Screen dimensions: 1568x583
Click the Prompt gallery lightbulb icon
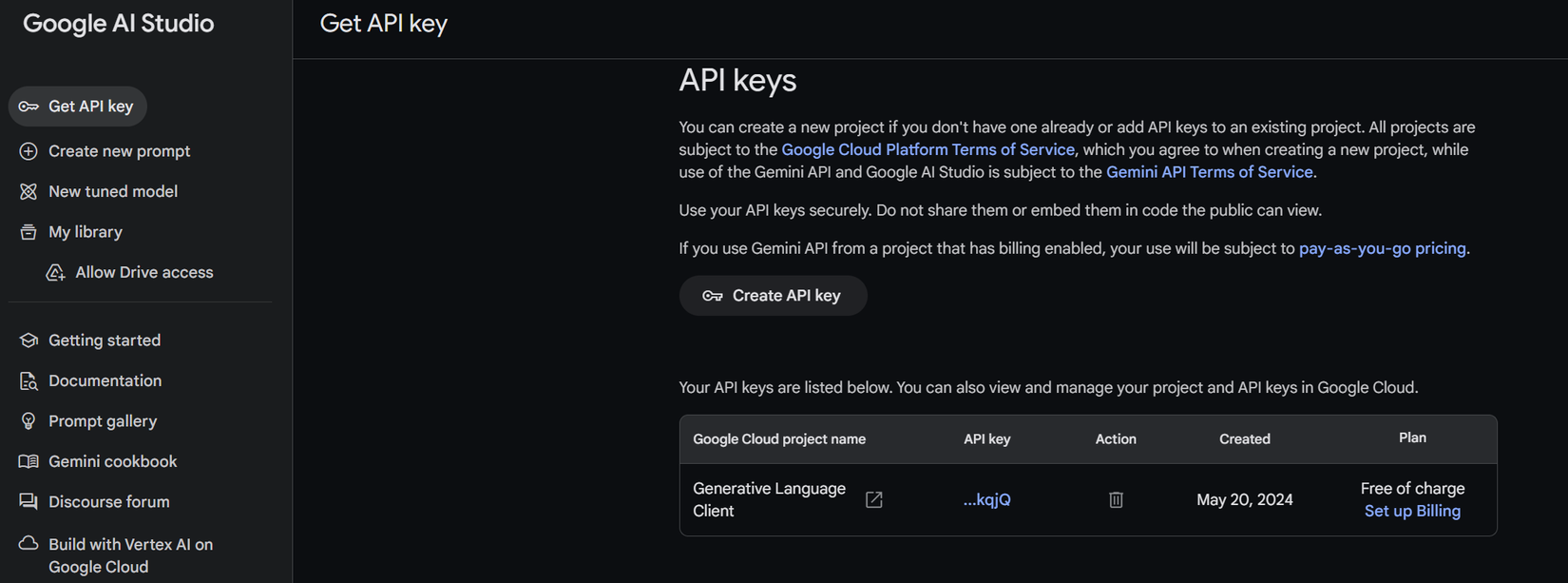29,421
